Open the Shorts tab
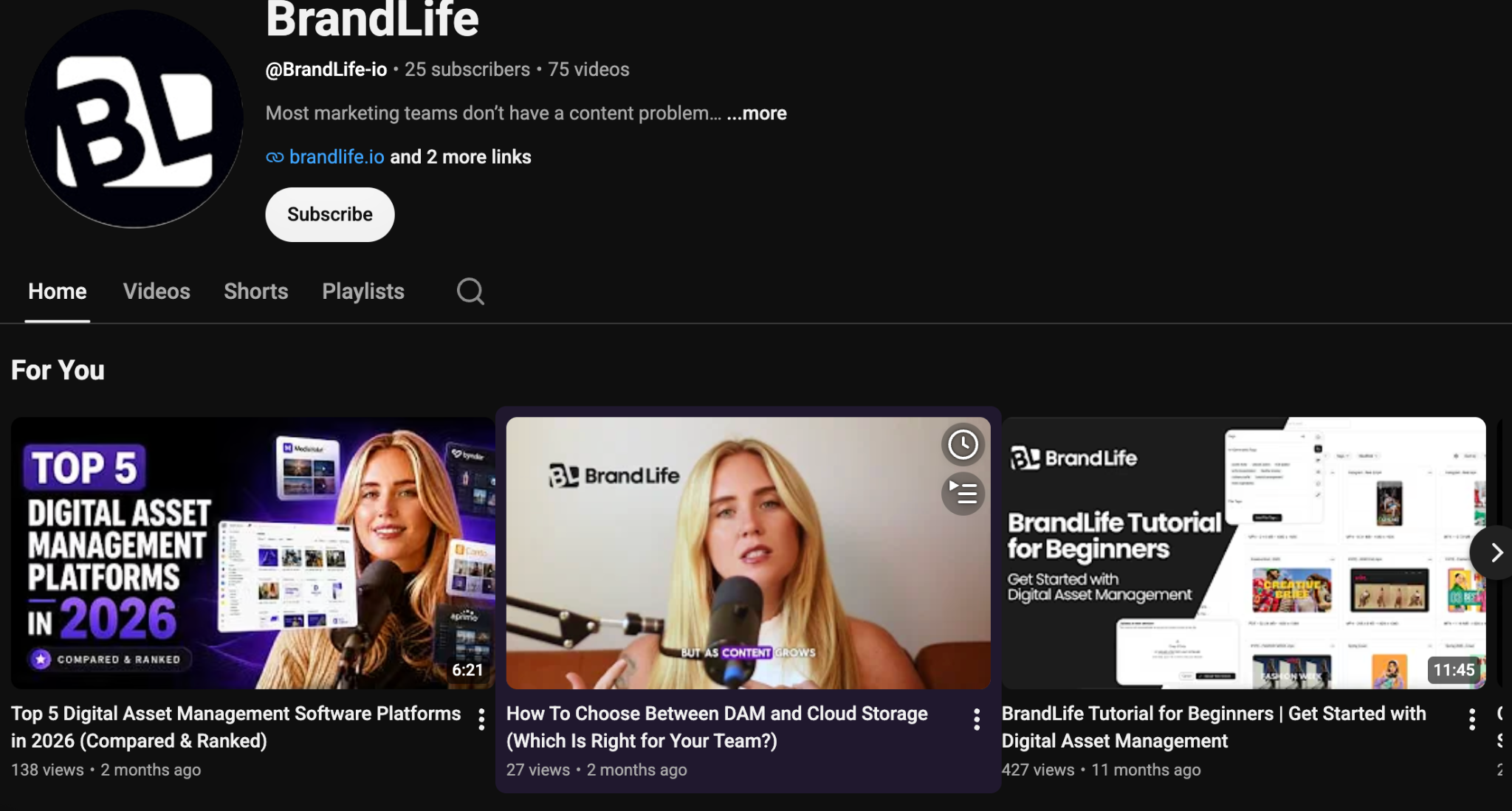The image size is (1512, 811). (x=256, y=291)
